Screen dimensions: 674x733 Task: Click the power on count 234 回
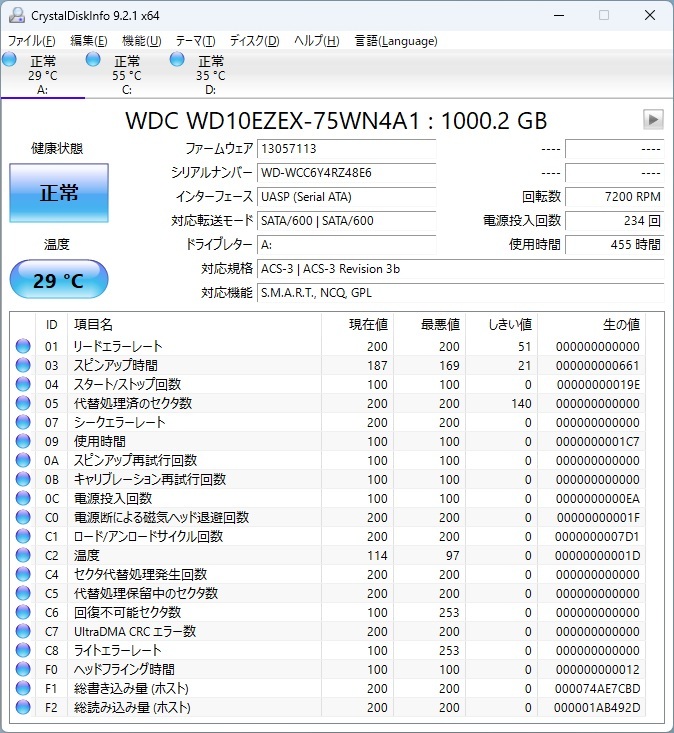pyautogui.click(x=615, y=221)
